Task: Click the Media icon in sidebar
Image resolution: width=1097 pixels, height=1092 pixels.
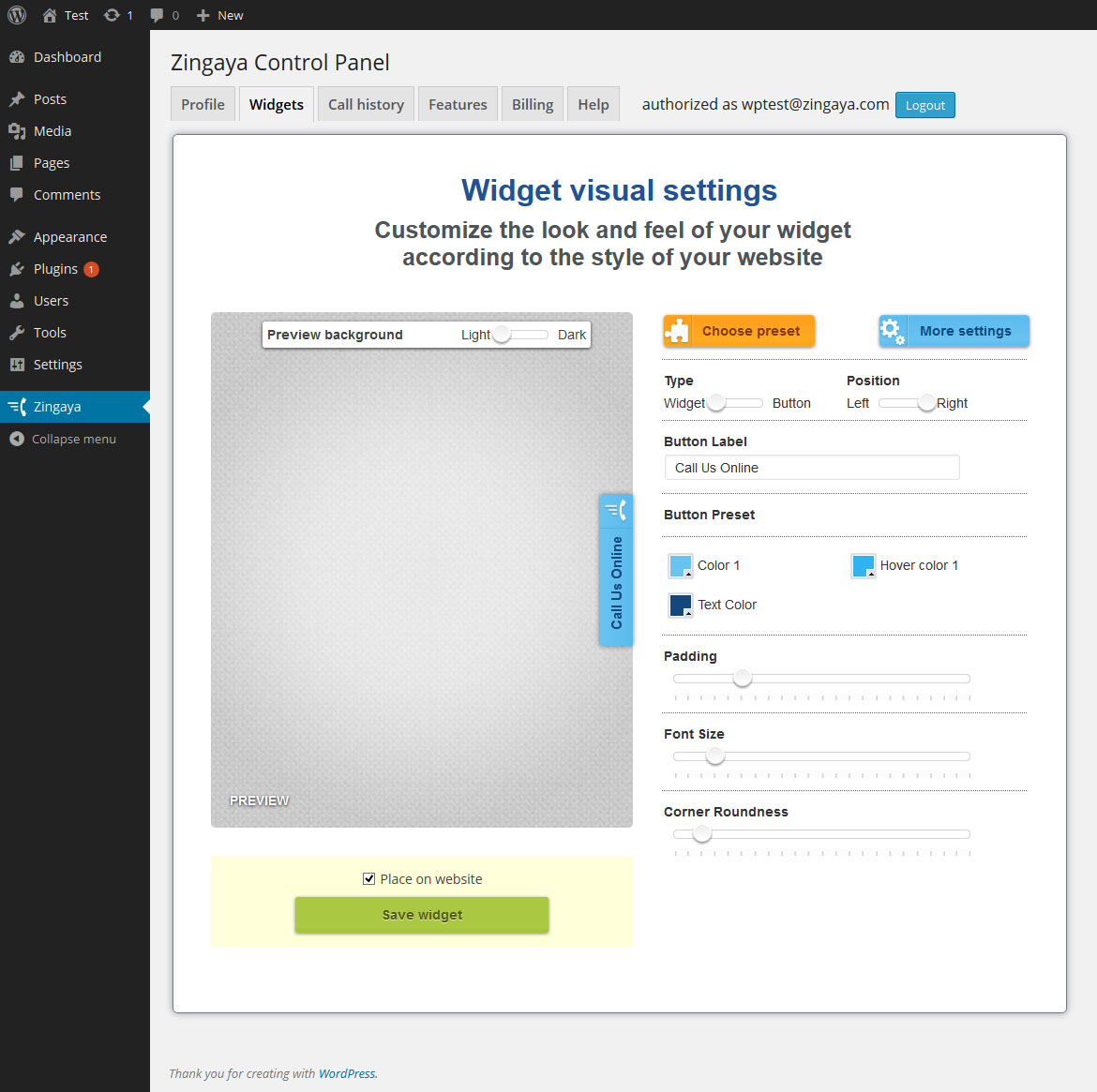Action: [x=17, y=131]
